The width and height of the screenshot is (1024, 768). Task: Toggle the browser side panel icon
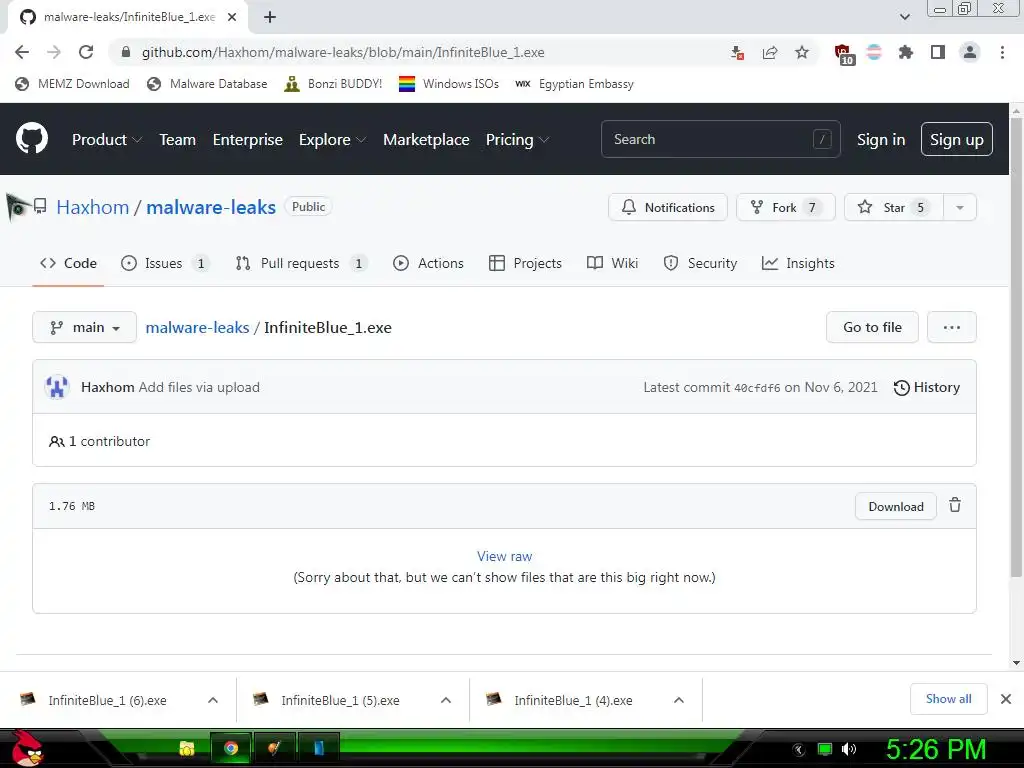click(x=938, y=52)
